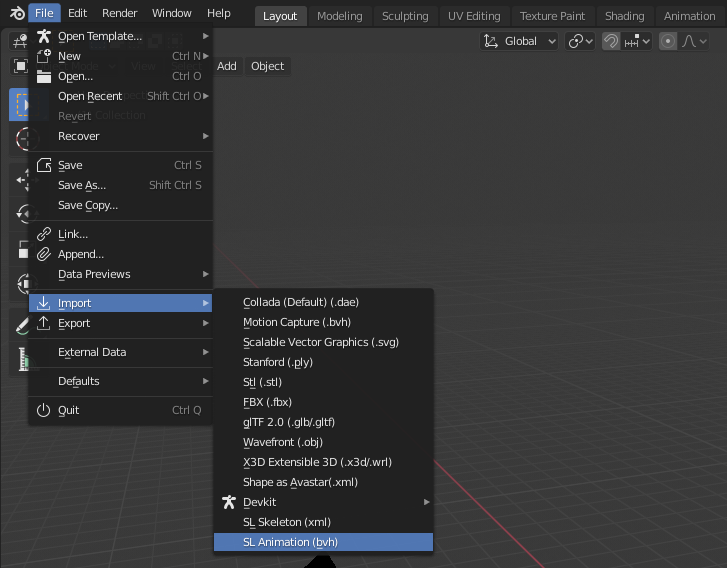
Task: Click the Link chain icon
Action: pos(44,234)
